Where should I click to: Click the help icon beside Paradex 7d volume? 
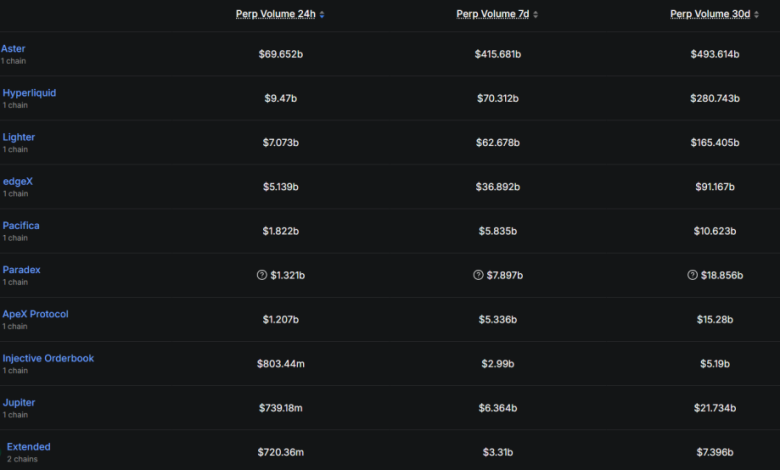tap(478, 275)
